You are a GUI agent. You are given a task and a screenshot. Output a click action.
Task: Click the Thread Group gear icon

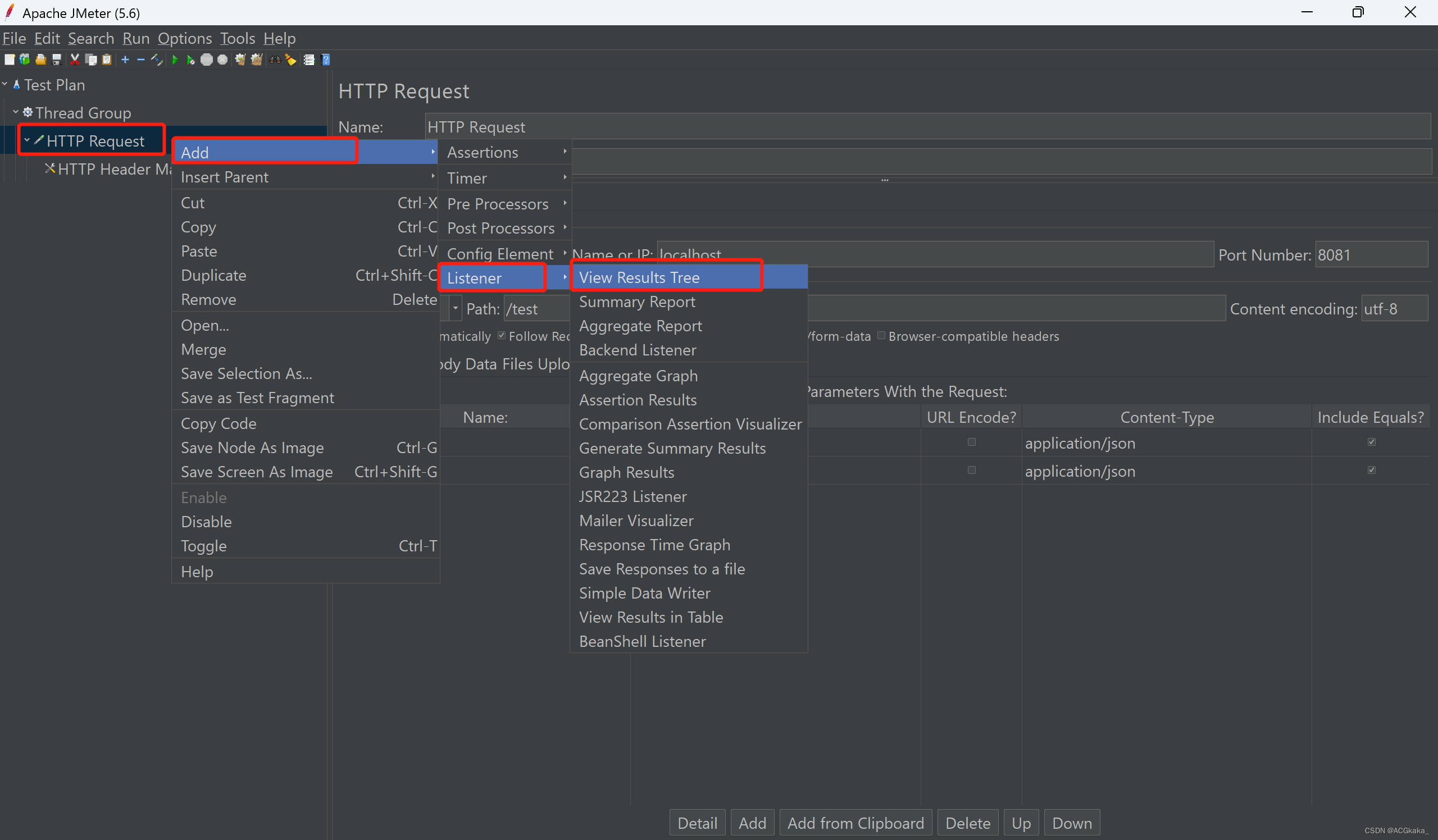28,112
